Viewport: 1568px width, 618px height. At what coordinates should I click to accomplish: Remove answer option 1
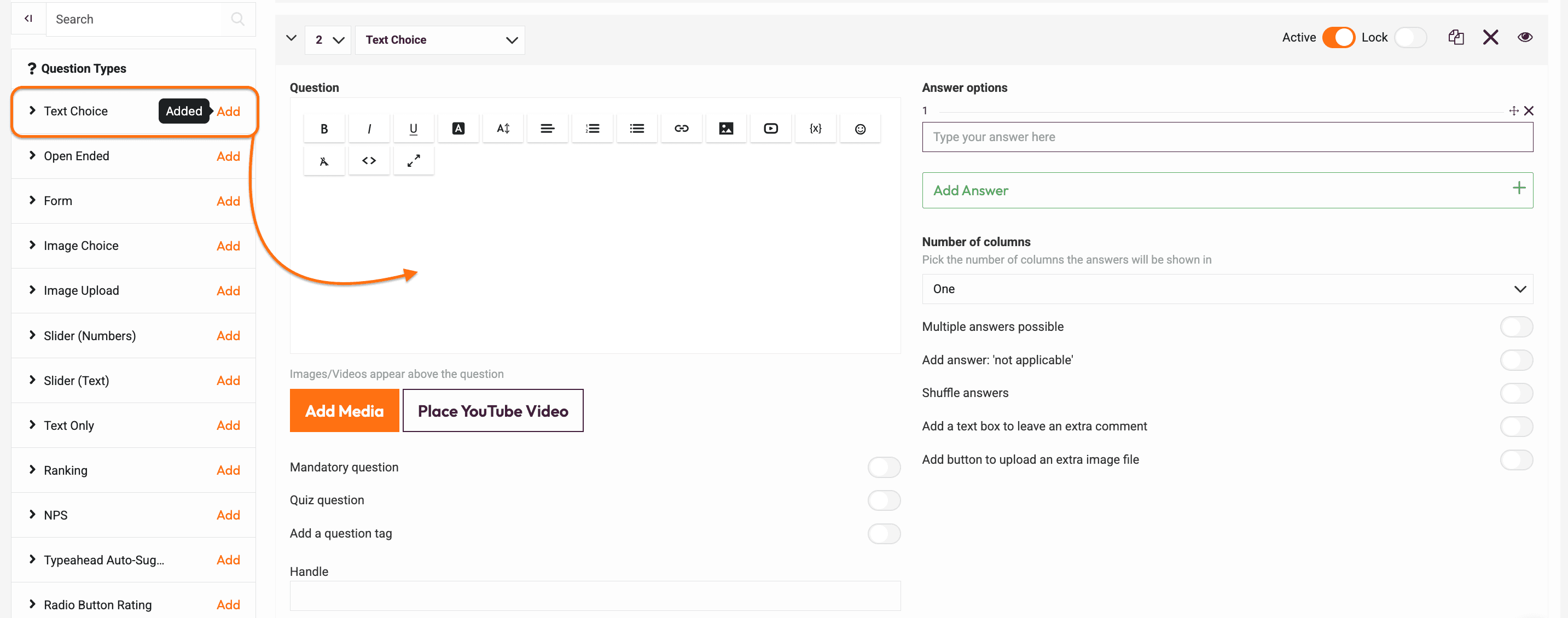point(1529,110)
